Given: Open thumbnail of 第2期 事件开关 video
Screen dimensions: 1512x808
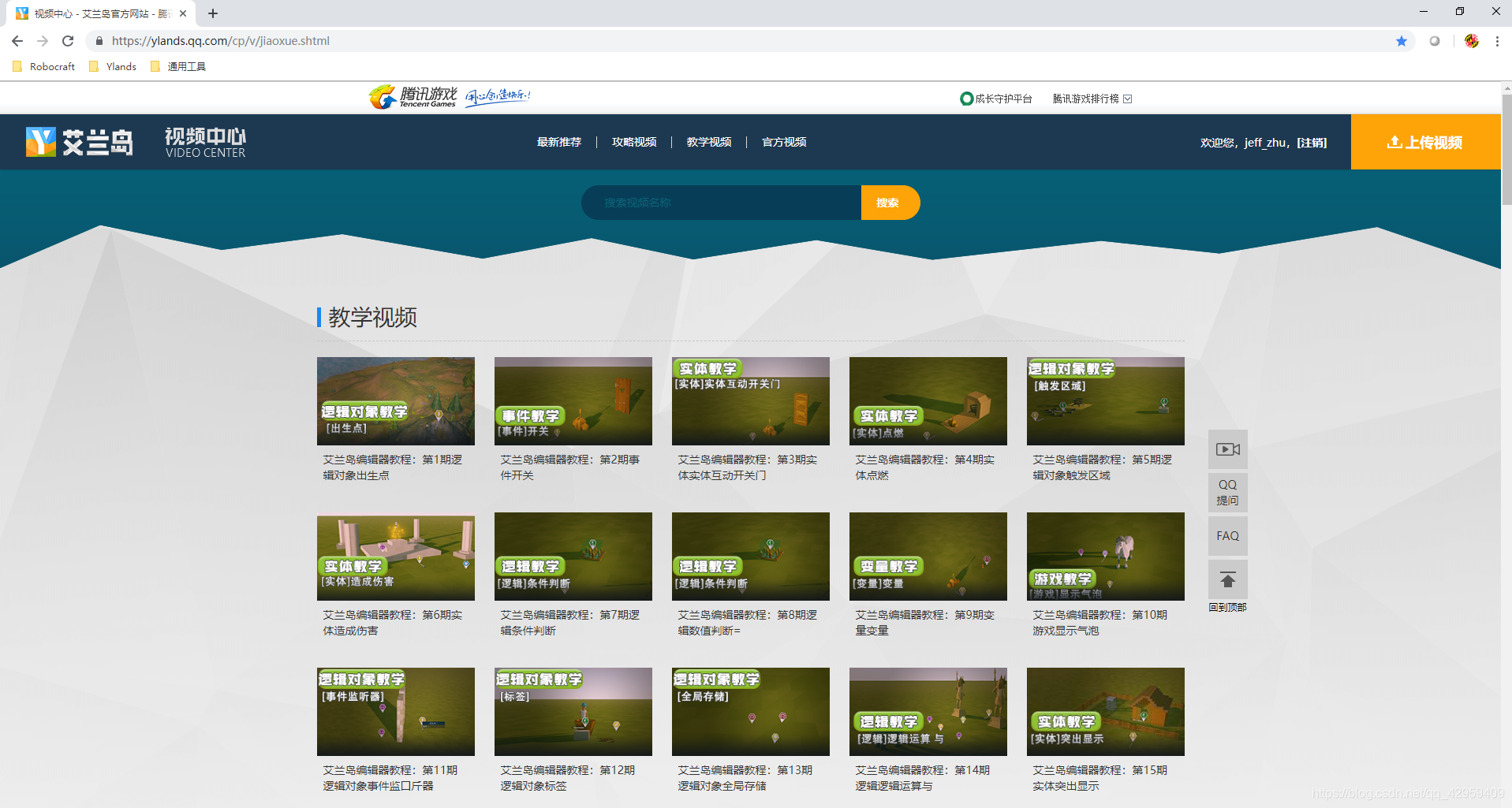Looking at the screenshot, I should click(x=573, y=401).
